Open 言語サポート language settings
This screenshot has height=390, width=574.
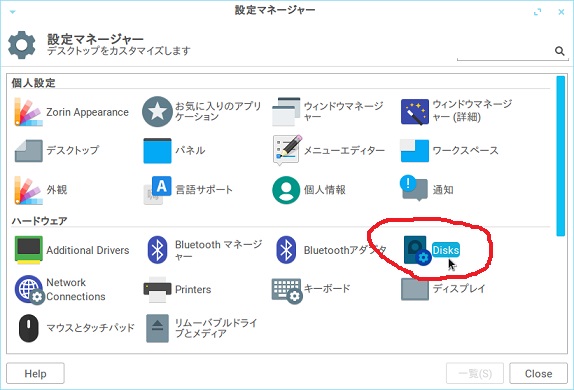[x=188, y=190]
